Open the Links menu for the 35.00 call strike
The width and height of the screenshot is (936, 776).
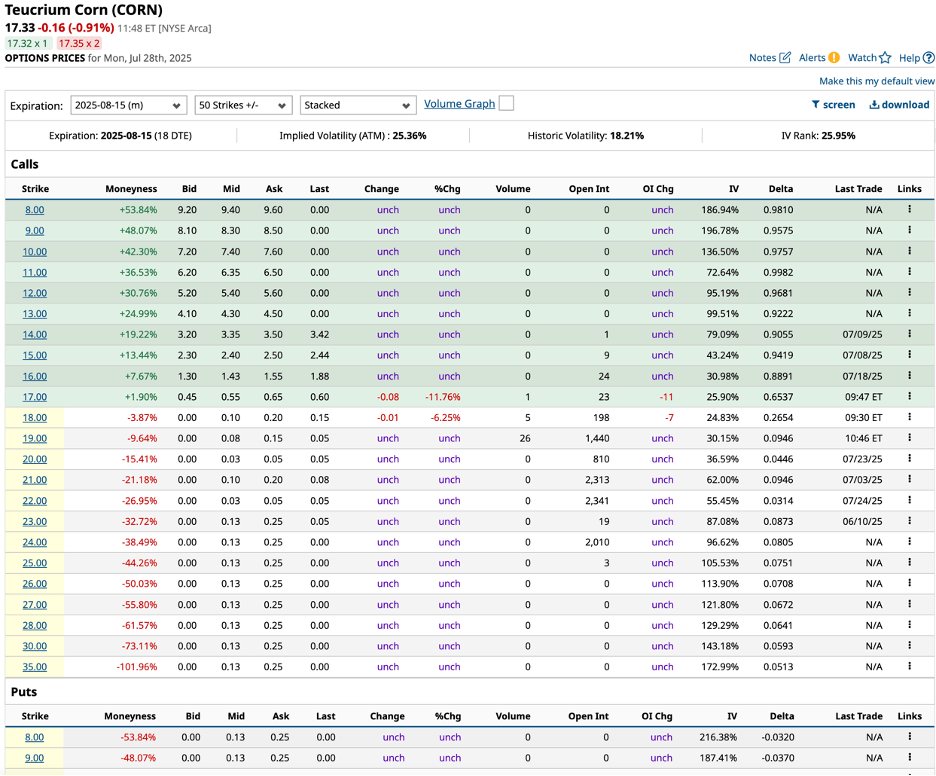point(908,666)
